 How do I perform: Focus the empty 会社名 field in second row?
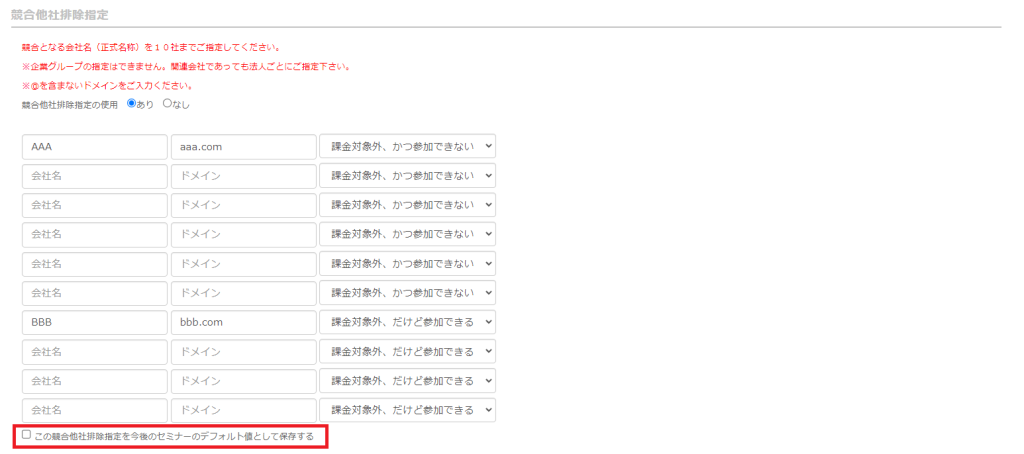94,176
